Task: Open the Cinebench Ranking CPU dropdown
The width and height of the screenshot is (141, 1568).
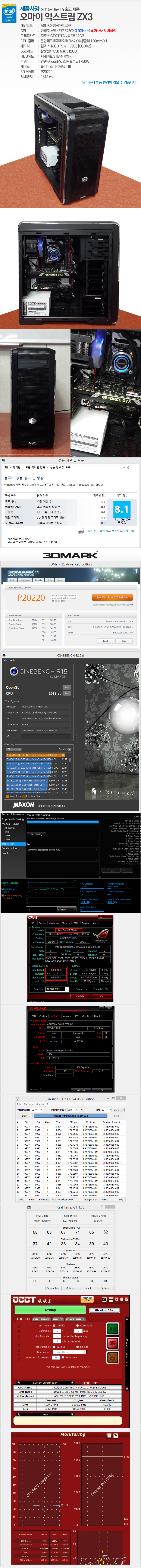Action: tap(13, 749)
